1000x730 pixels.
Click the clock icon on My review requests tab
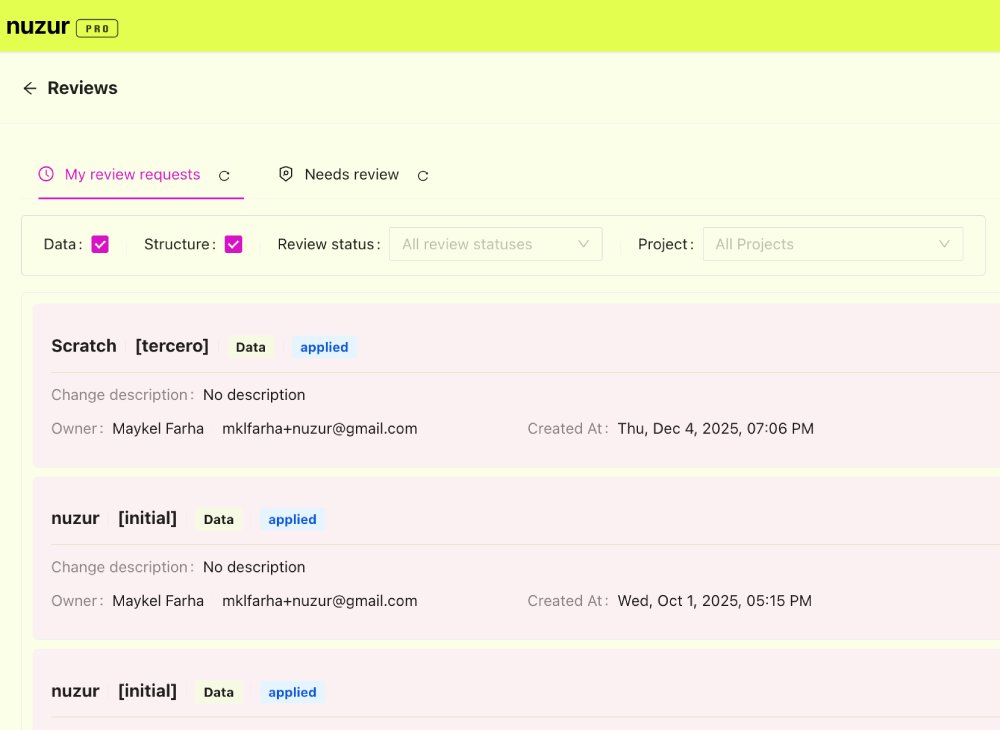click(45, 174)
